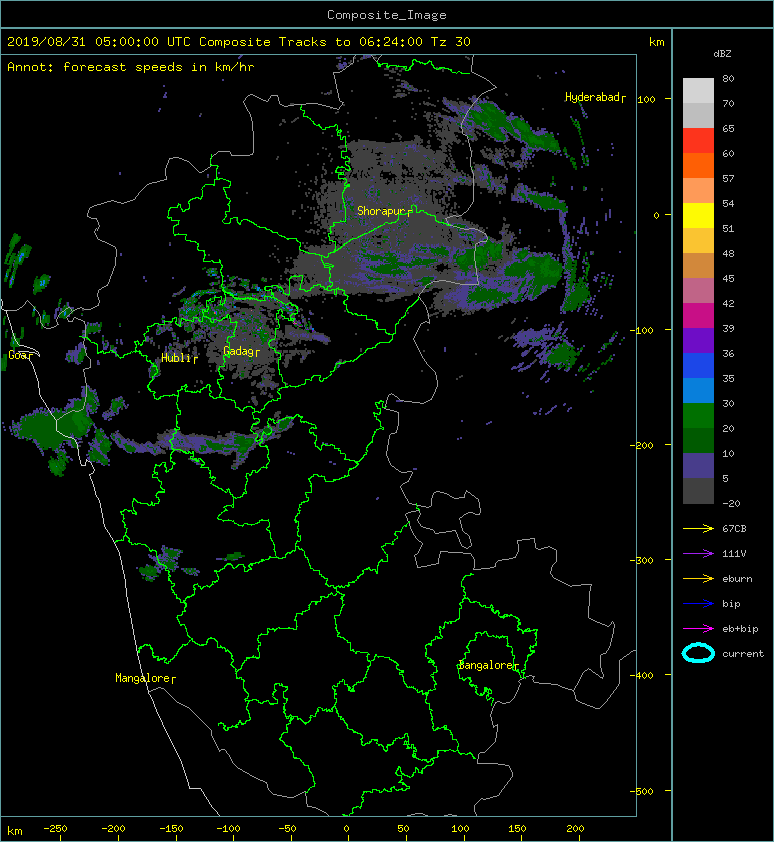Image resolution: width=774 pixels, height=842 pixels.
Task: Click the blue 35-36 dBZ color swatch
Action: 698,366
